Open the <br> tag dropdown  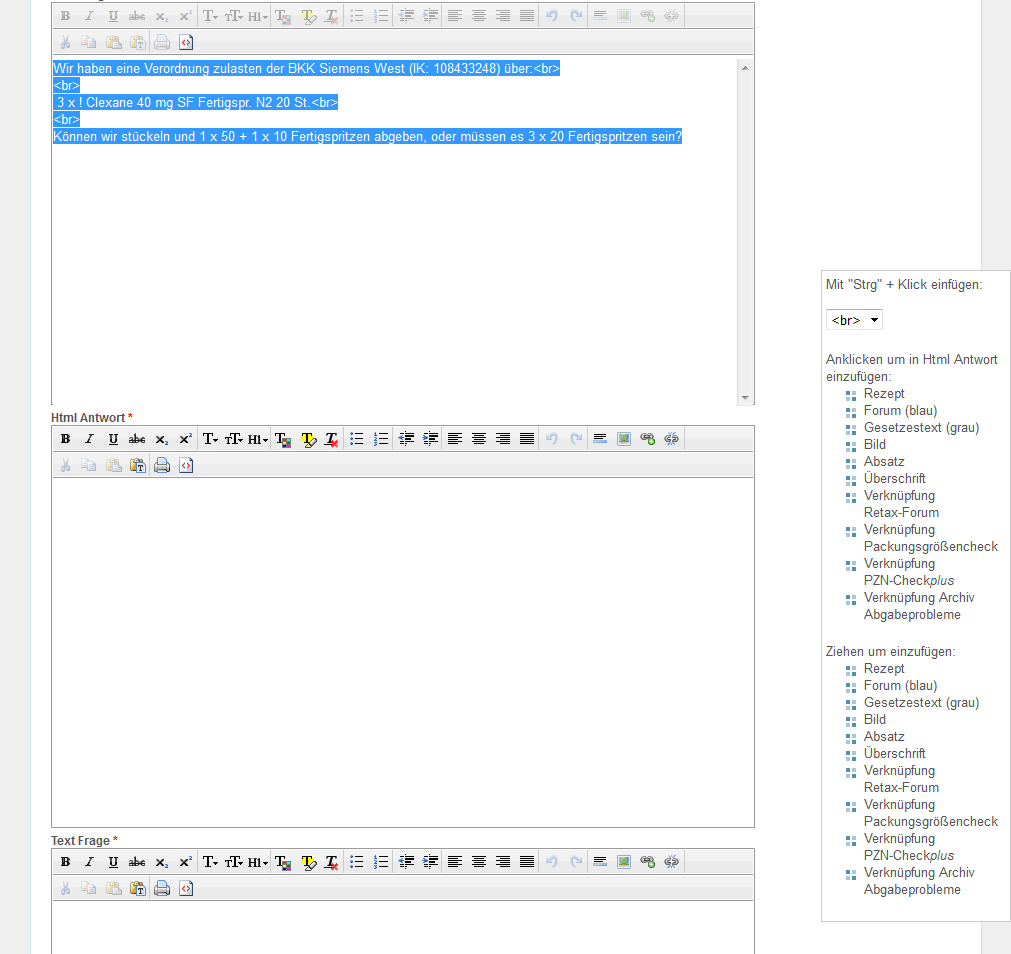pyautogui.click(x=854, y=320)
